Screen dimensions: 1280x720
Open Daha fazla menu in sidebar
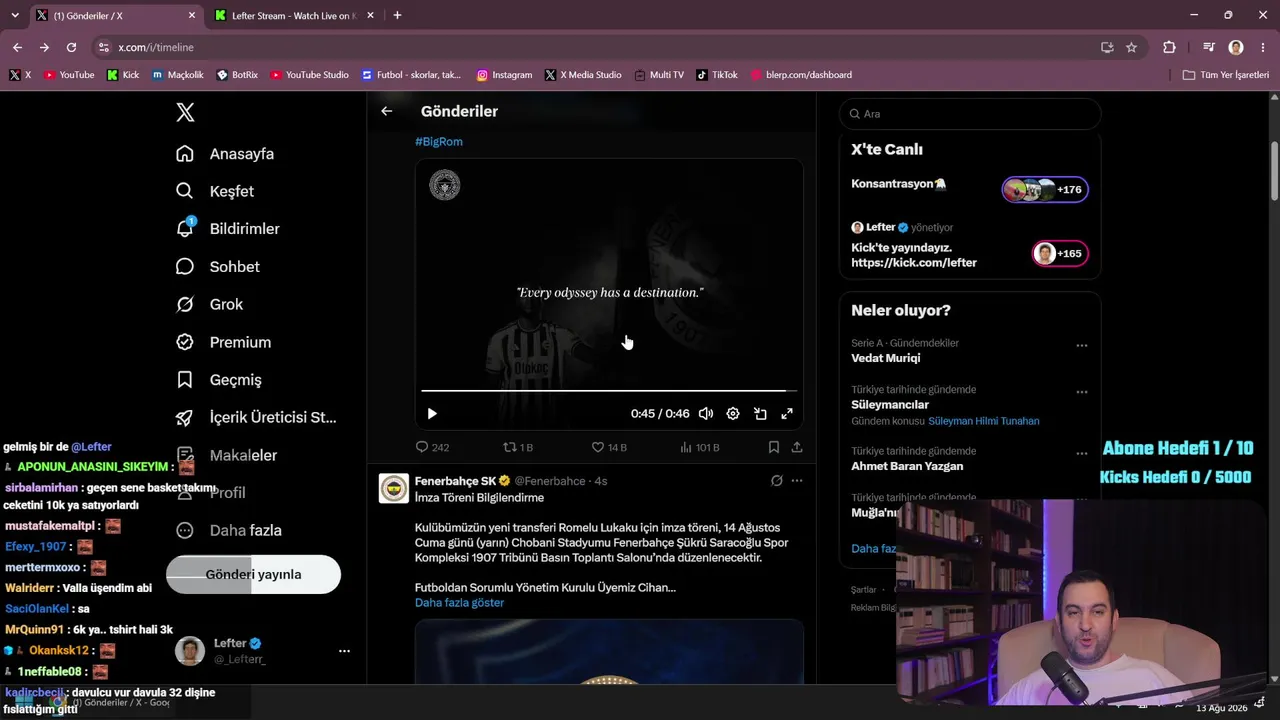229,530
